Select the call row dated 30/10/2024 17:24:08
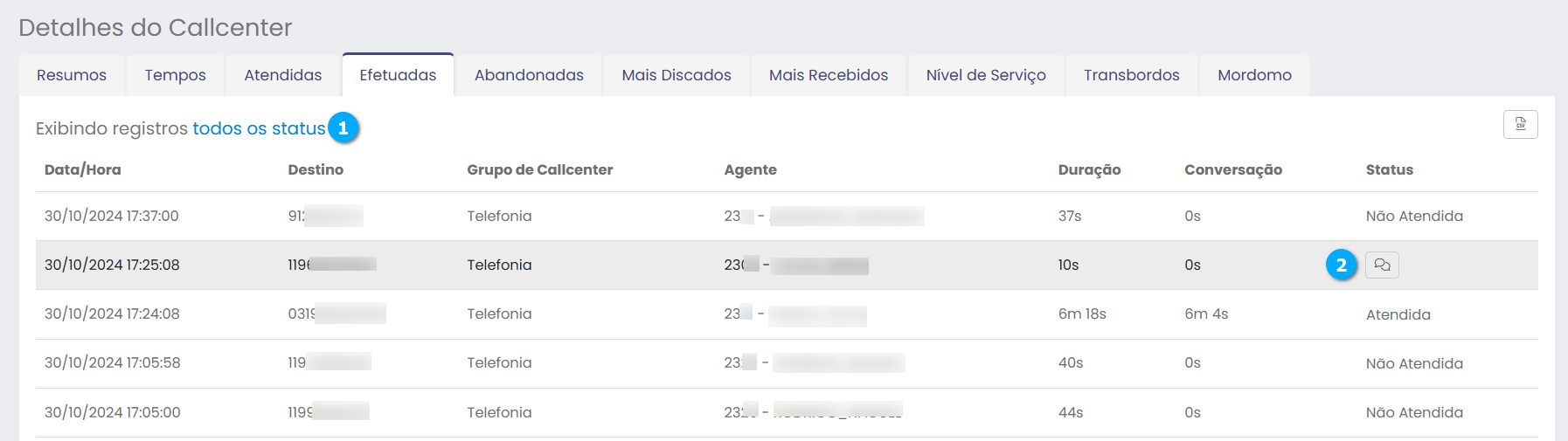Viewport: 1568px width, 441px height. 112,314
